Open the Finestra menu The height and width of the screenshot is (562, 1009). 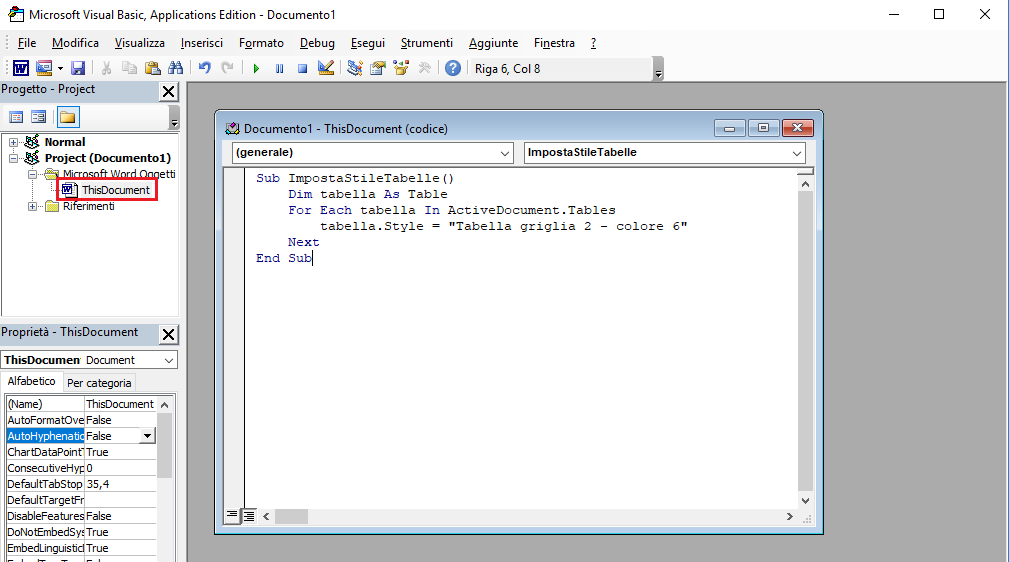(x=554, y=43)
